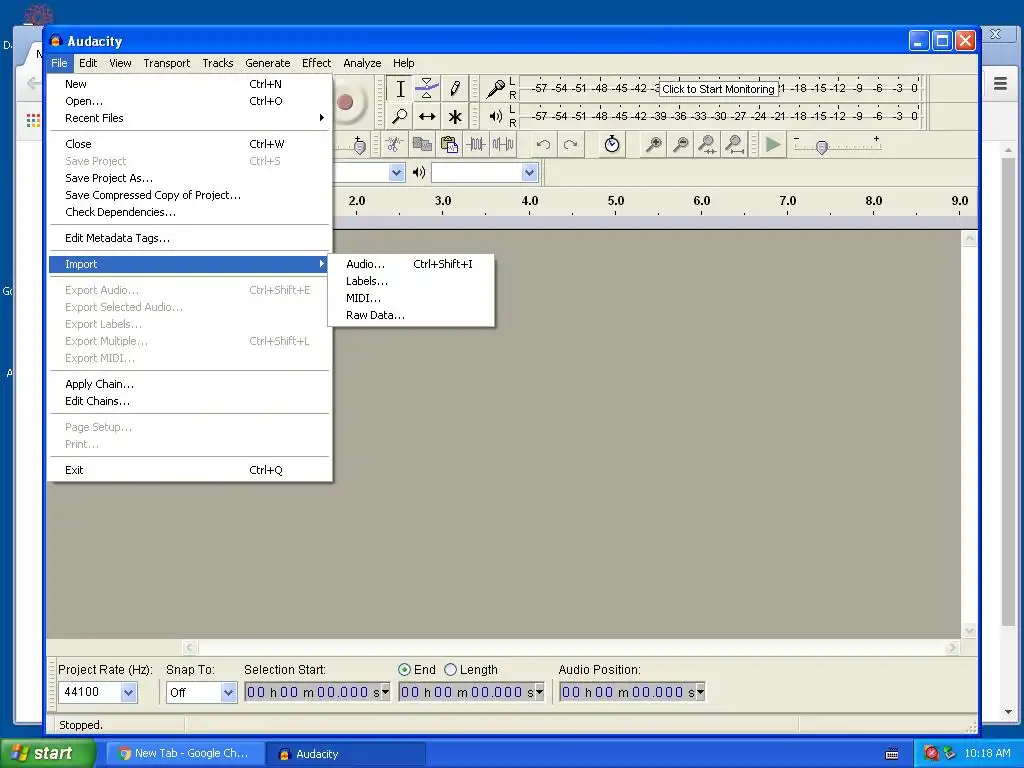Click the Windows start button
1024x768 pixels.
[x=48, y=754]
